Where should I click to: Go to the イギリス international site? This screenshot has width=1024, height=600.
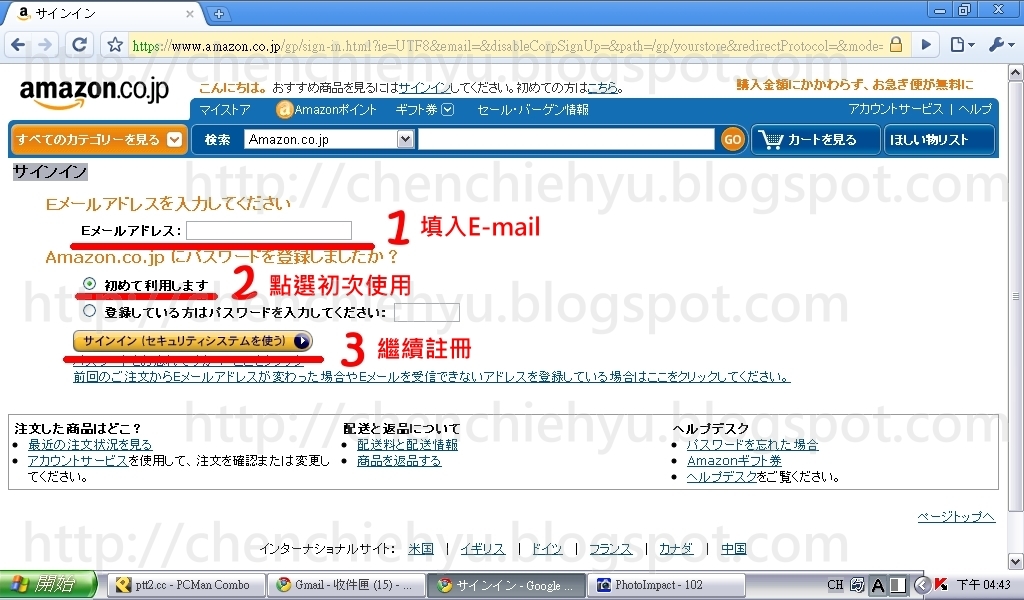click(x=483, y=548)
